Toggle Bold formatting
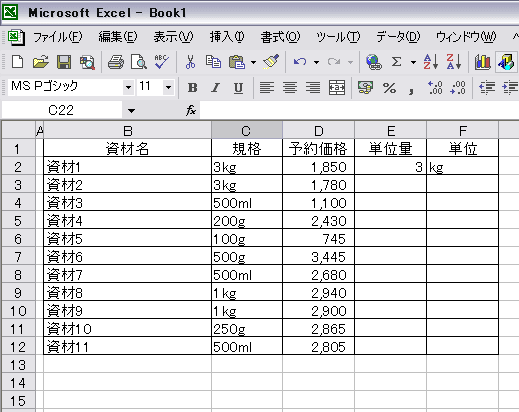519x412 pixels. coord(192,88)
